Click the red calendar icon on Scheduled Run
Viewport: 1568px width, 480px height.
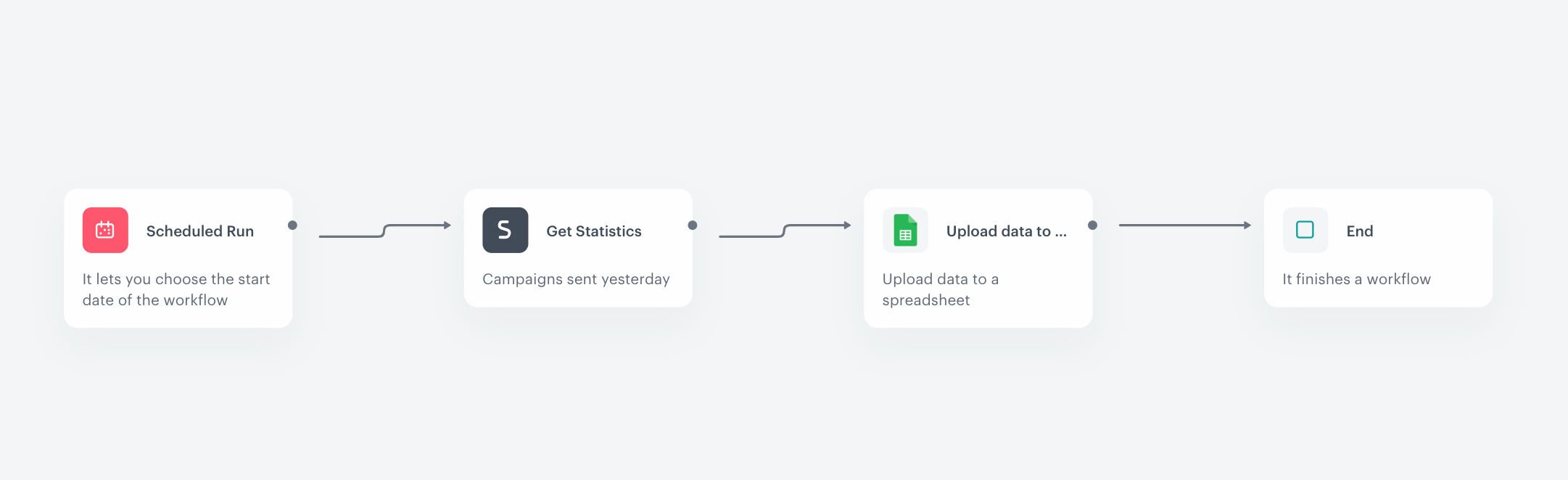pyautogui.click(x=105, y=230)
